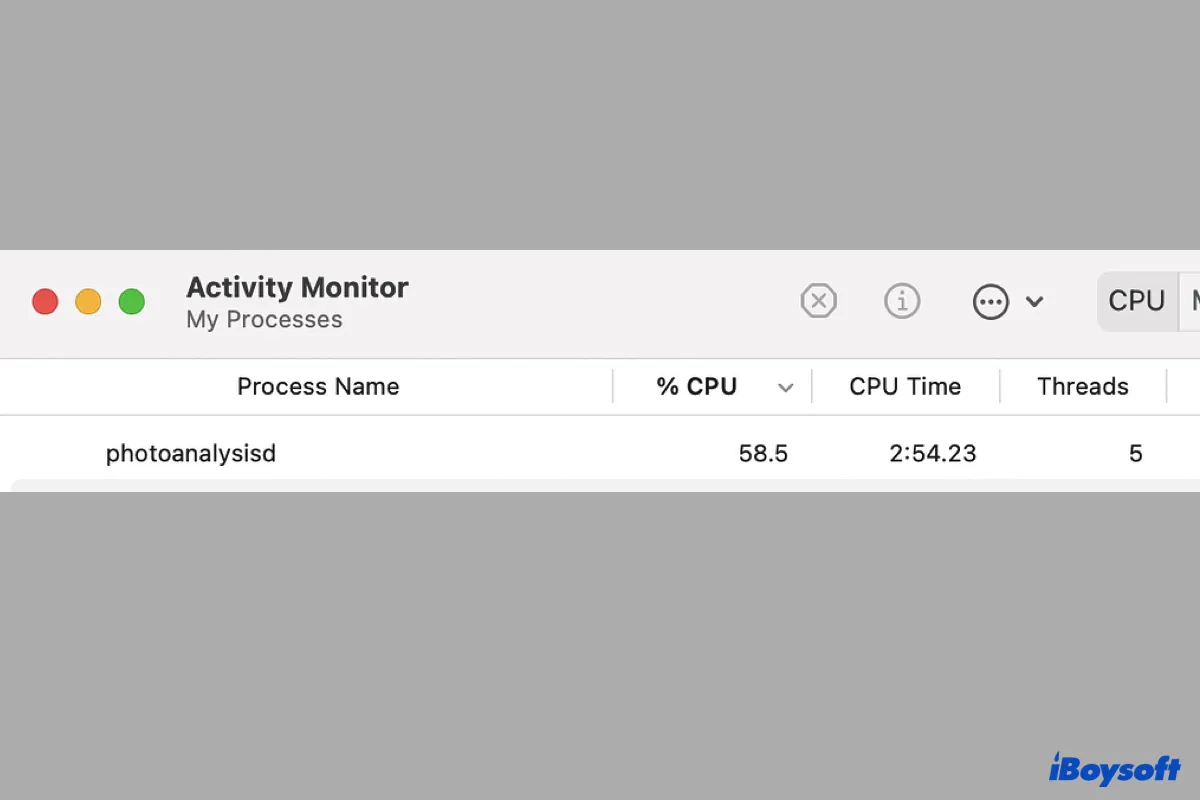Click the Stop process octagon icon
This screenshot has height=800, width=1200.
coord(818,301)
